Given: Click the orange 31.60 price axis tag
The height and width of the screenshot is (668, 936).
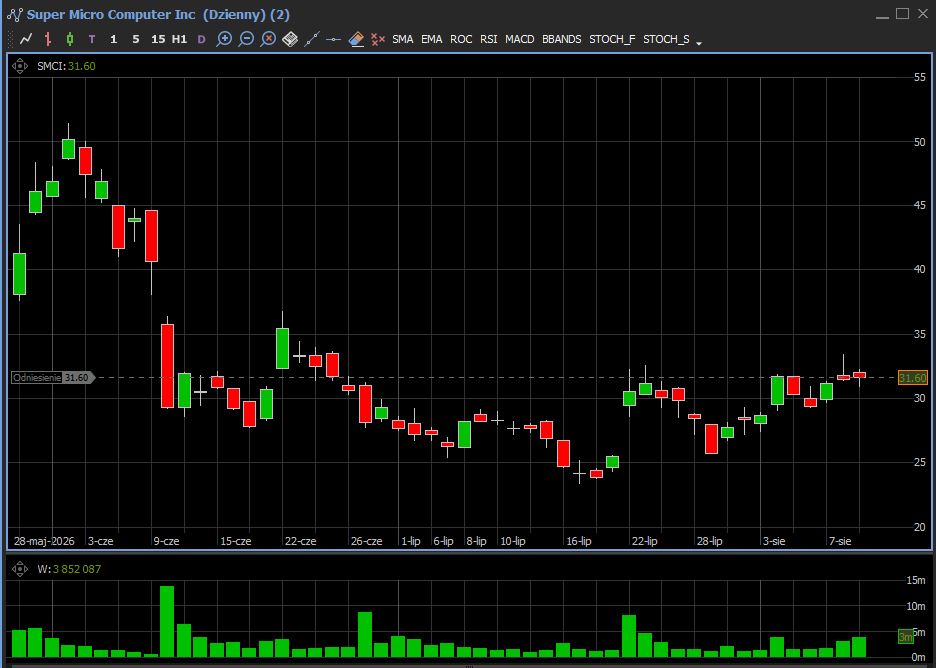Looking at the screenshot, I should [x=913, y=378].
